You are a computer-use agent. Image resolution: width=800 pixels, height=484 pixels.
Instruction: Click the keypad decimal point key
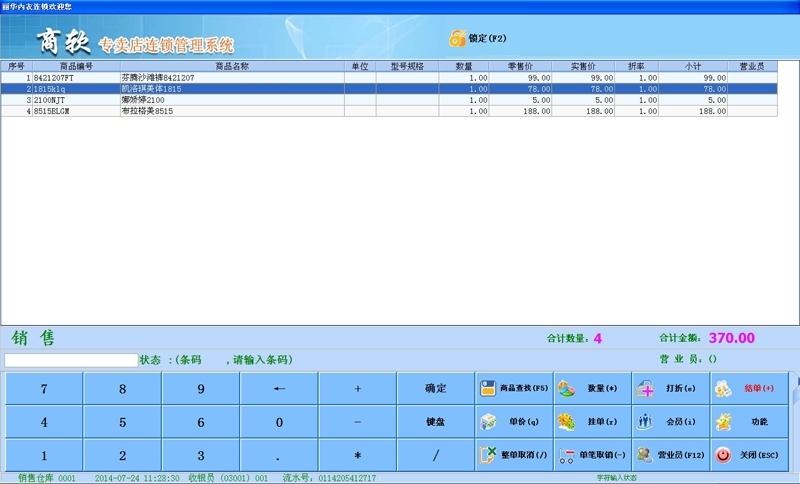coord(279,455)
